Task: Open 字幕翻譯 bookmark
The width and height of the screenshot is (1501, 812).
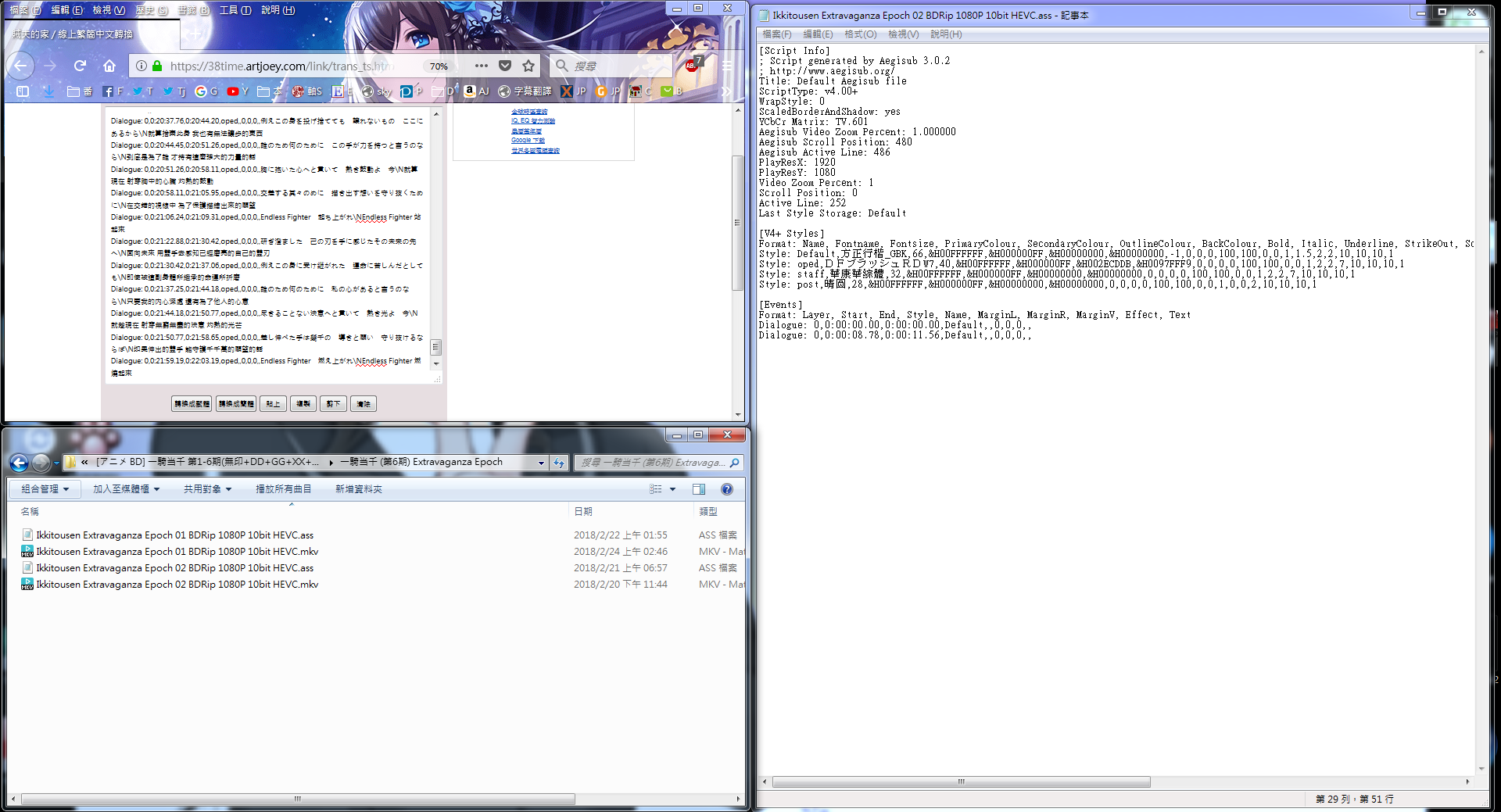Action: 525,91
